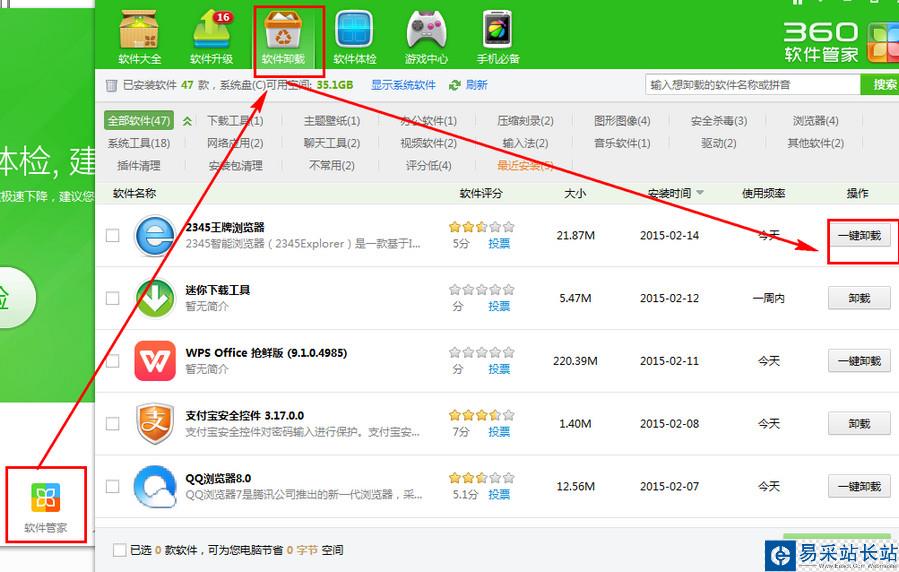This screenshot has height=572, width=899.
Task: Sort by 安装时间 using the arrow
Action: (700, 193)
